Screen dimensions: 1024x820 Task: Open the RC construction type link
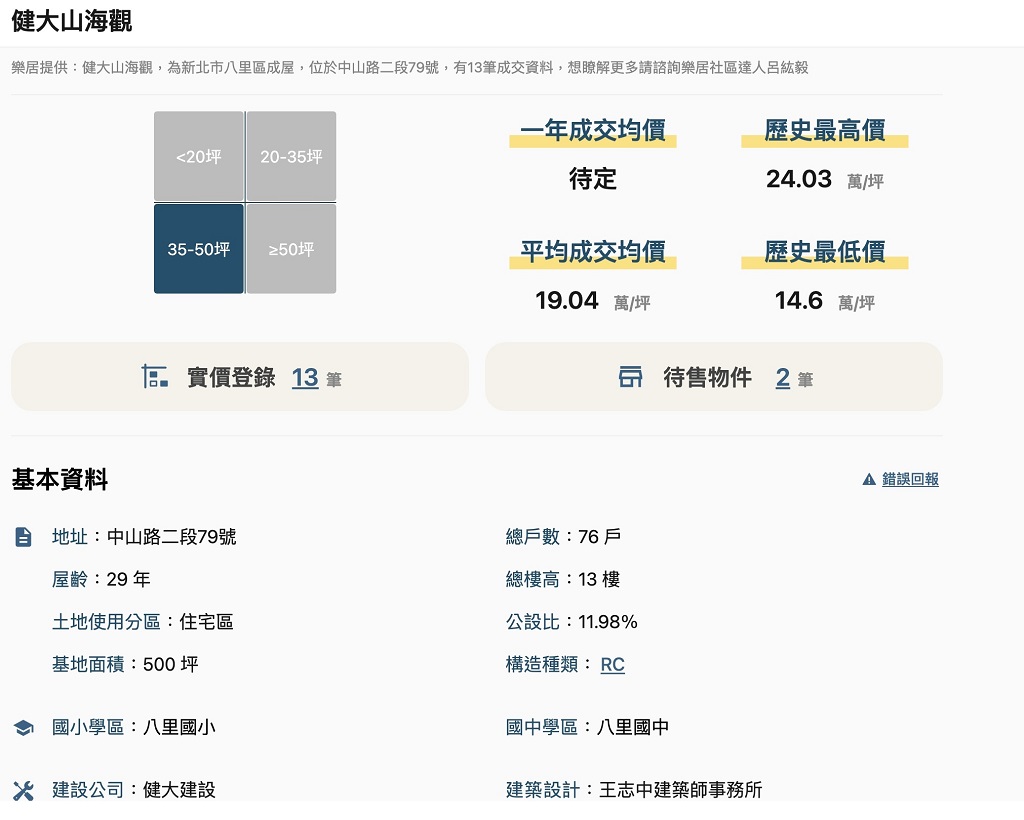tap(612, 665)
